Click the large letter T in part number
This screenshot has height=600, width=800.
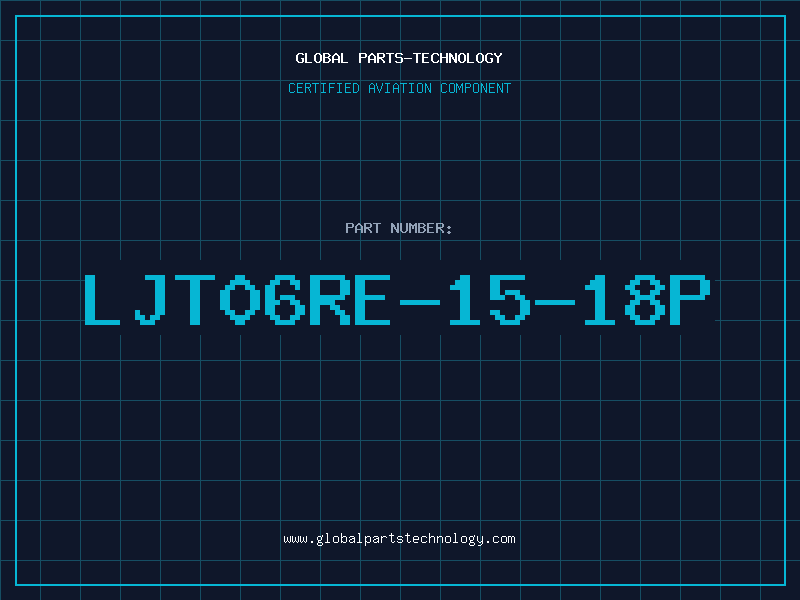pyautogui.click(x=195, y=299)
